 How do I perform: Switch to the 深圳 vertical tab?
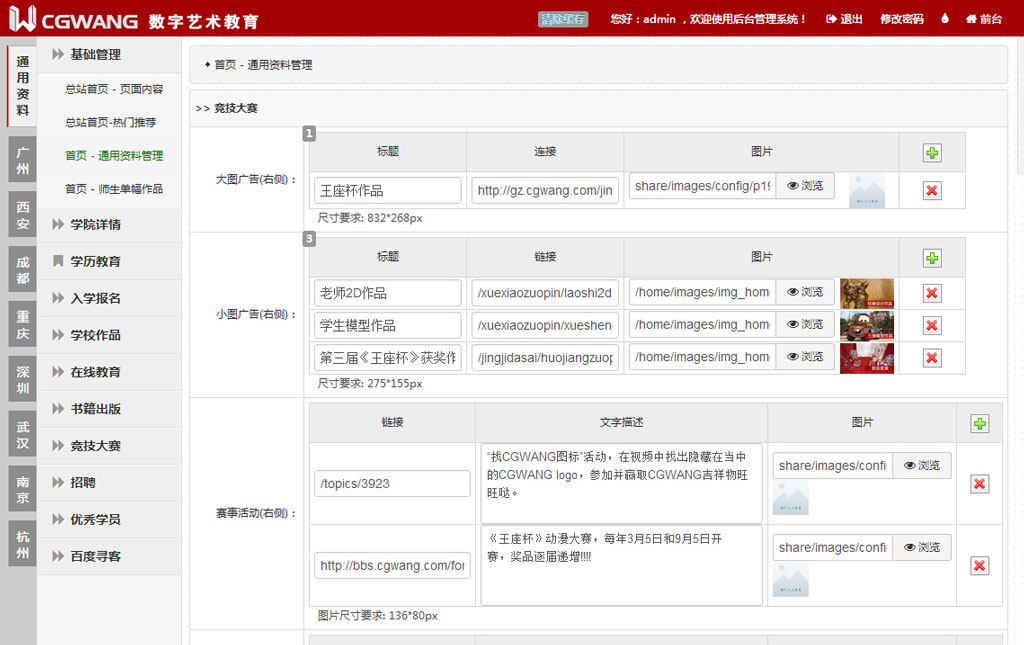pyautogui.click(x=22, y=380)
